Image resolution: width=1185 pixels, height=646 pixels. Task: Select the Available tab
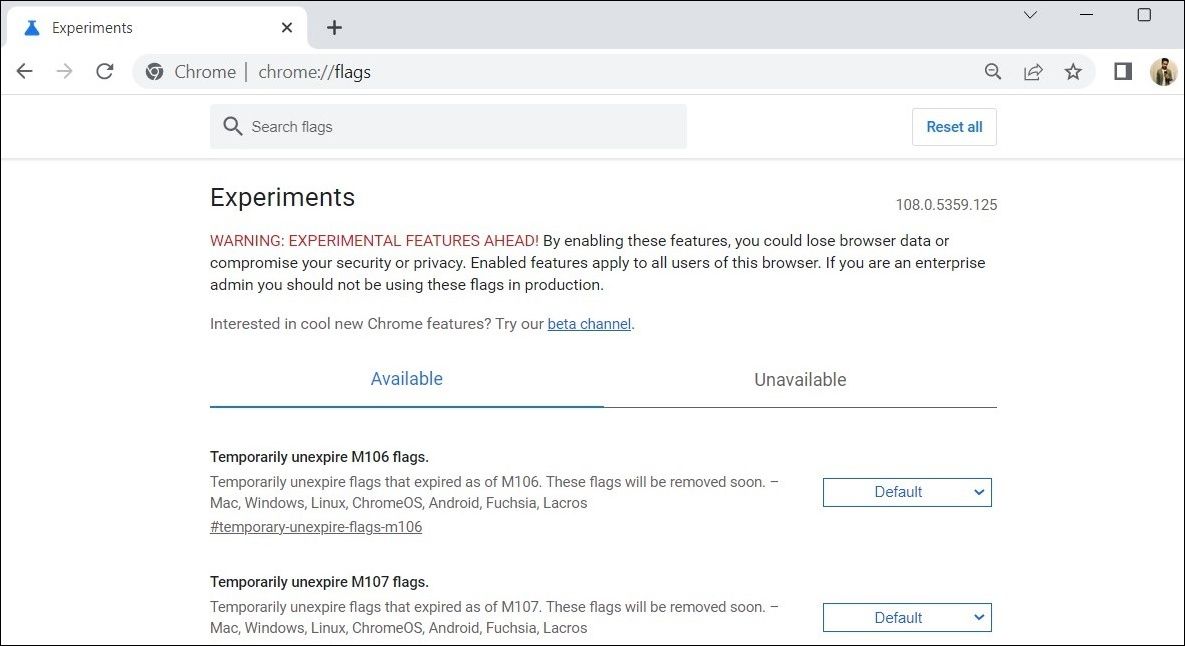pyautogui.click(x=406, y=379)
